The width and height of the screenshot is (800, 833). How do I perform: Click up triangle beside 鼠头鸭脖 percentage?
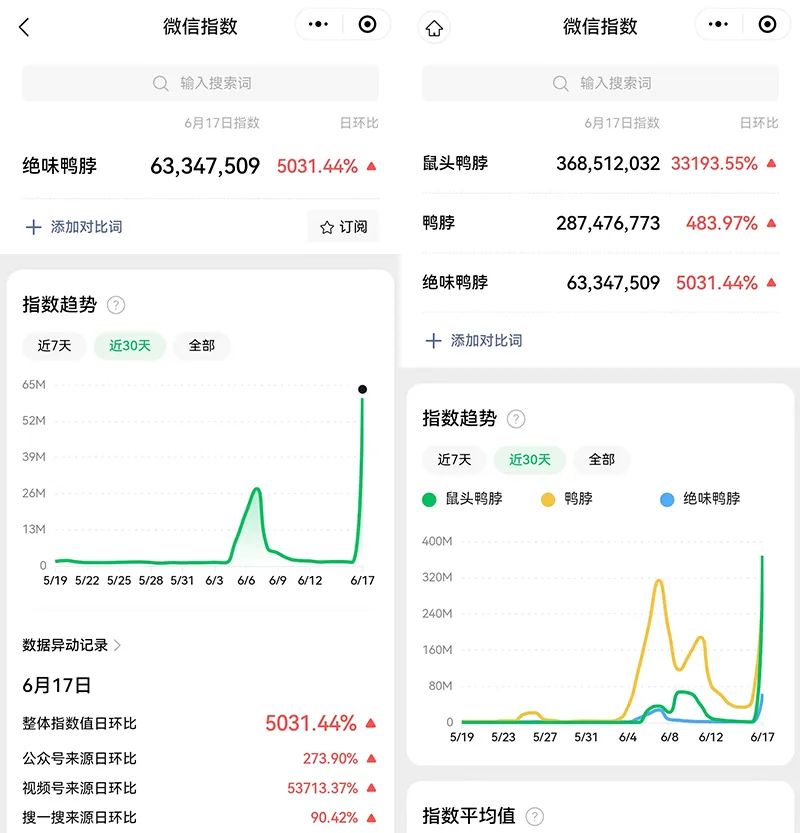pyautogui.click(x=771, y=163)
